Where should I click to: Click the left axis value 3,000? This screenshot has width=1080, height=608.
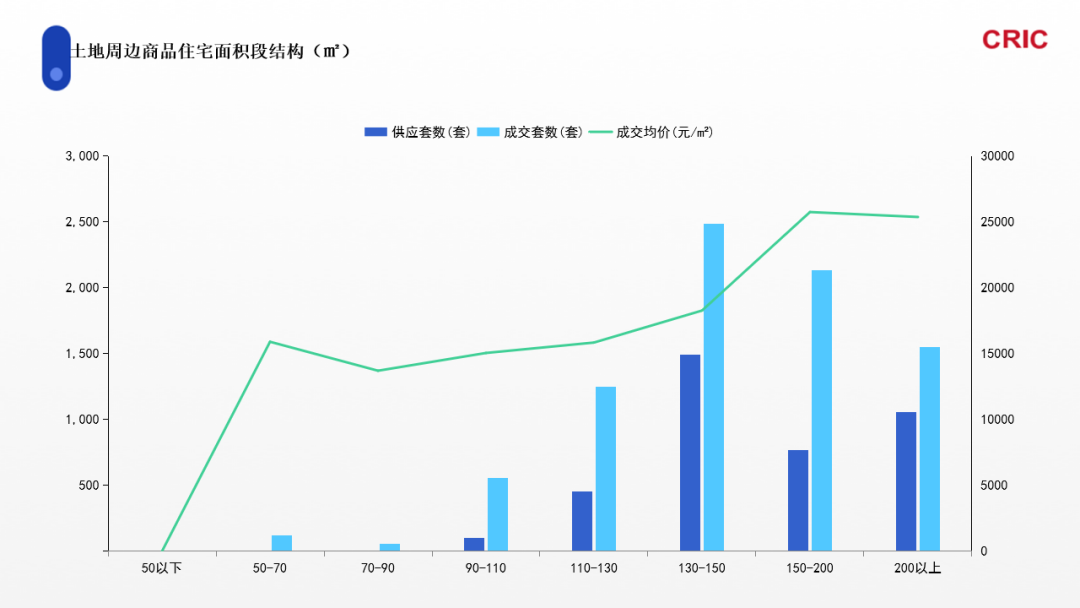click(82, 156)
